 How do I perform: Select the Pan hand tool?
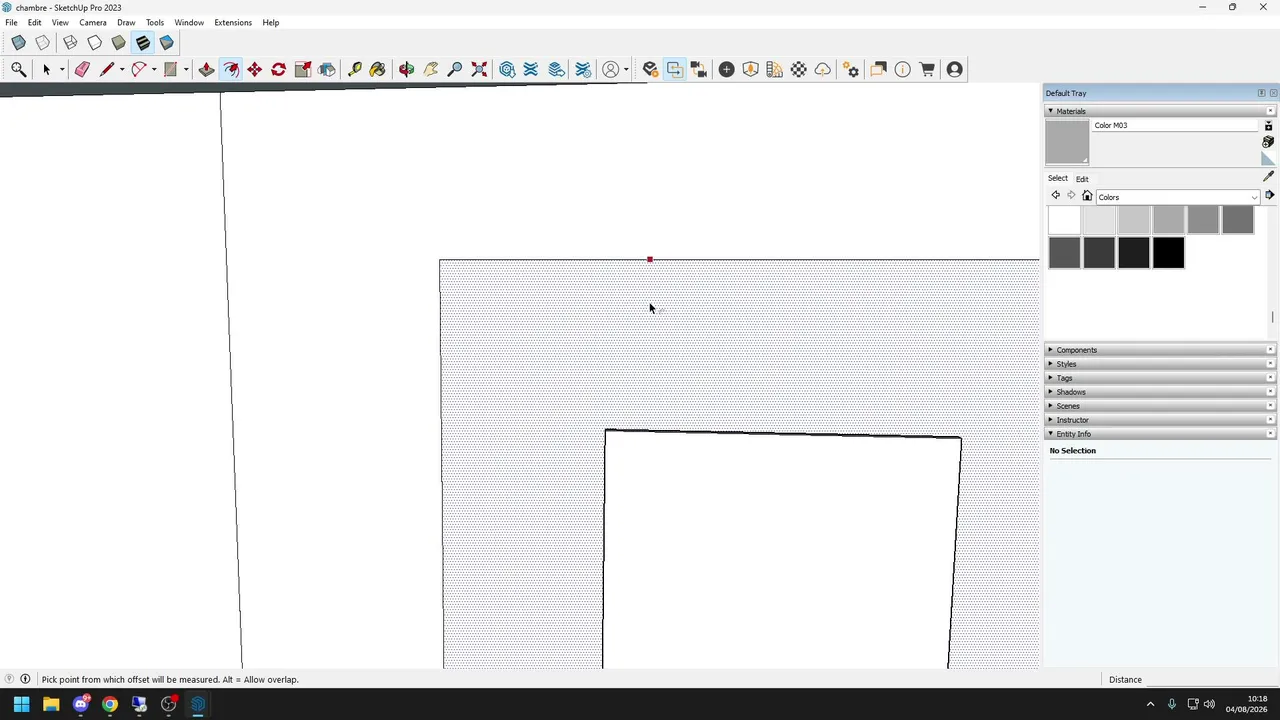click(x=431, y=69)
